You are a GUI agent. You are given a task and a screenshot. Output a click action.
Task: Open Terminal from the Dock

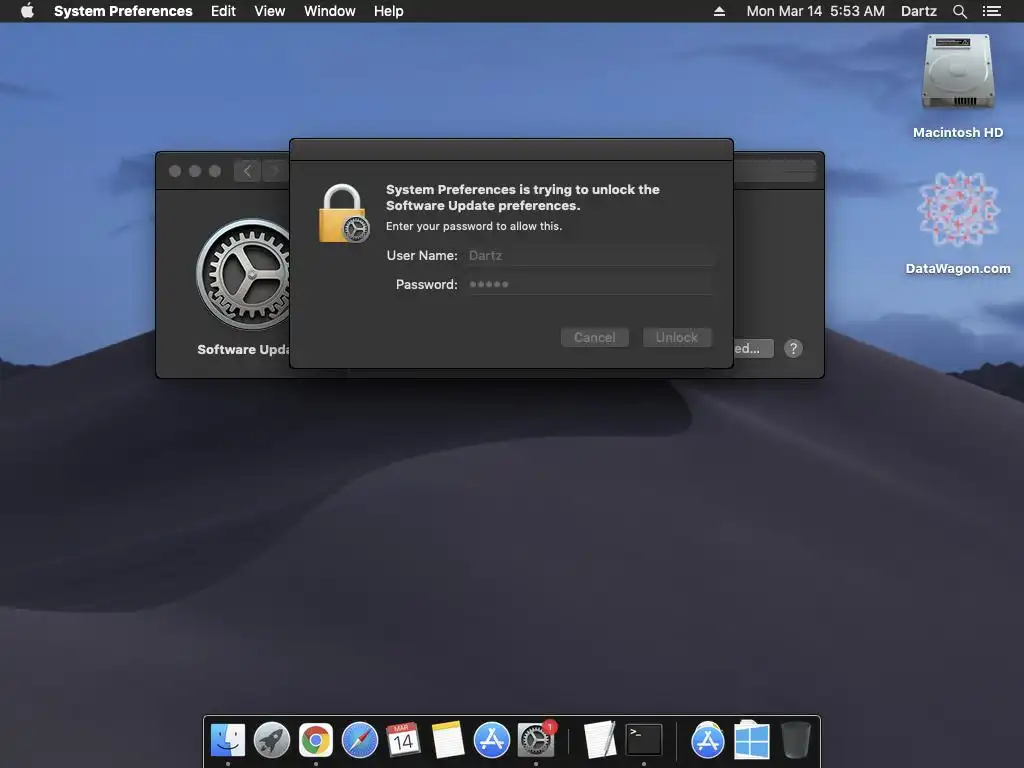coord(644,740)
